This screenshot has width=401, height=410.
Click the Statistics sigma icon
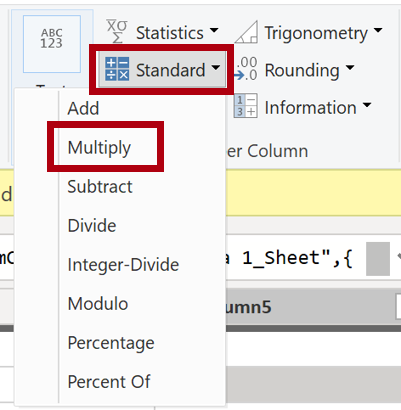point(117,31)
